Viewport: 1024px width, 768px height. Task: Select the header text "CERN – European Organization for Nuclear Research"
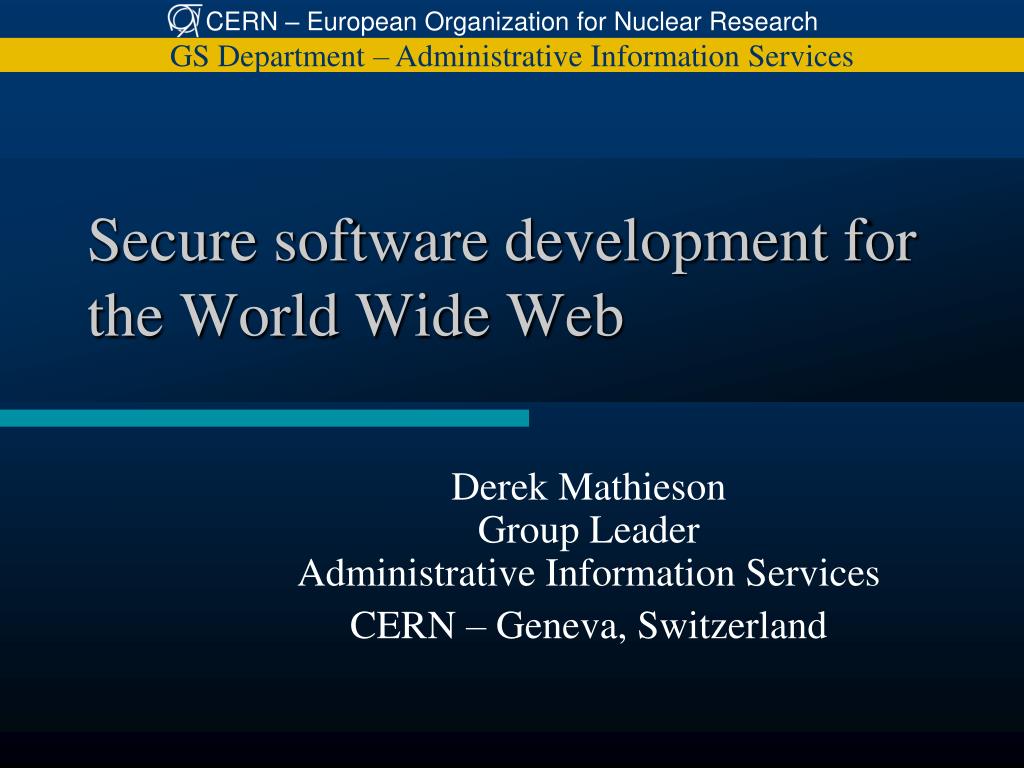[x=511, y=22]
